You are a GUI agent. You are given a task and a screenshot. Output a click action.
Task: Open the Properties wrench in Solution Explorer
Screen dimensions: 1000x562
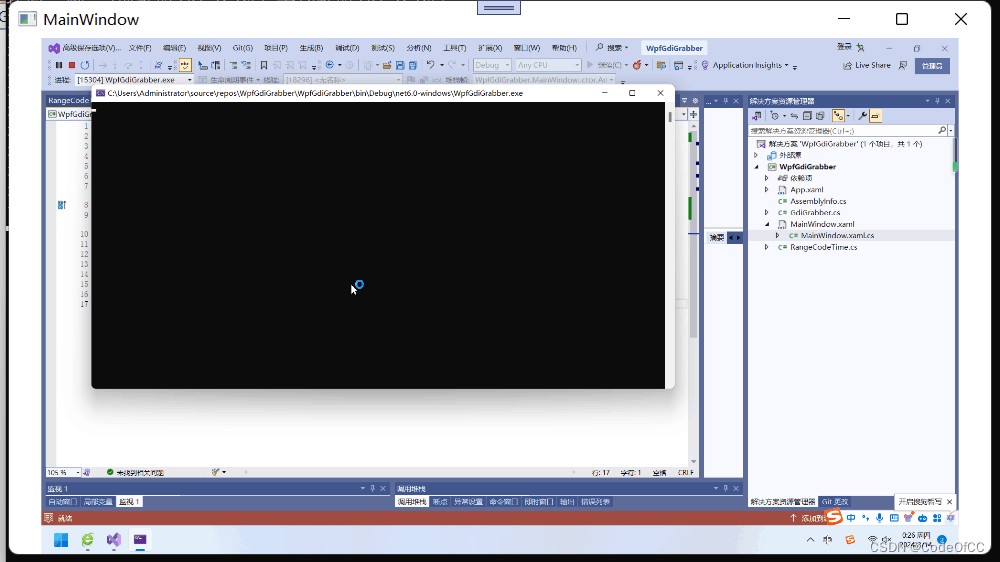tap(862, 116)
